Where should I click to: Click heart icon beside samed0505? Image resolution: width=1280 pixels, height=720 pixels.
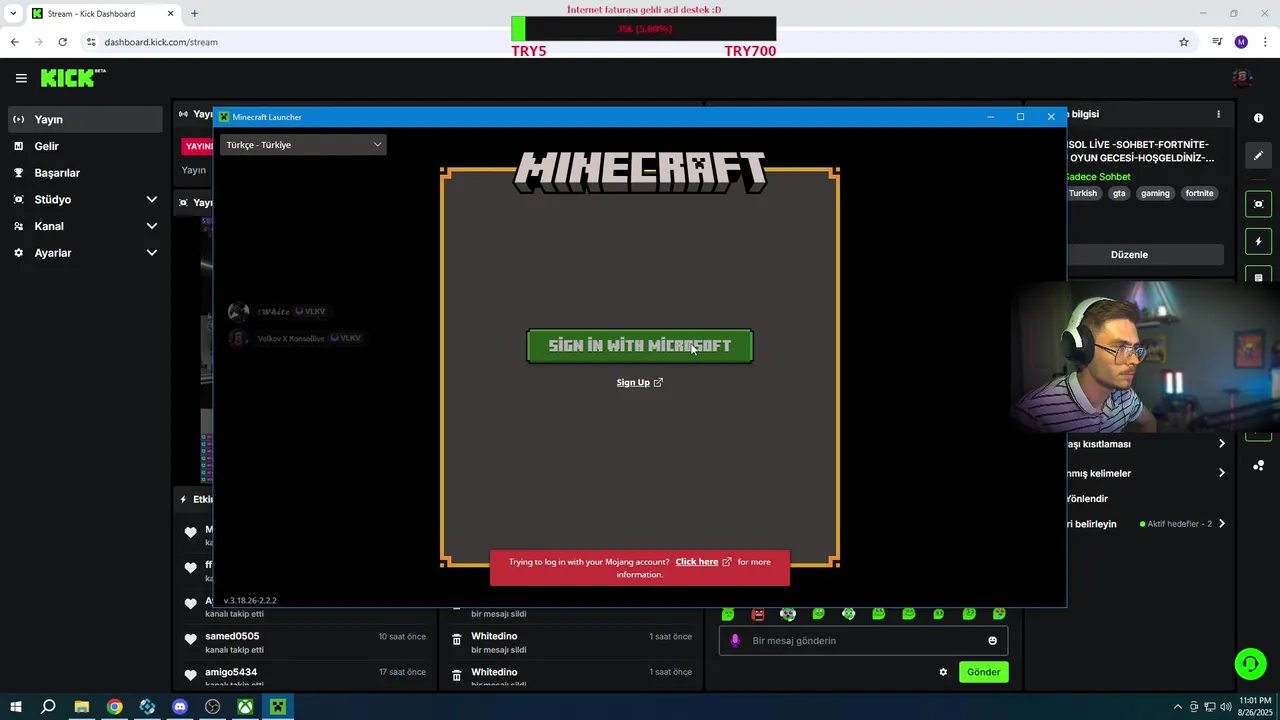click(x=190, y=640)
